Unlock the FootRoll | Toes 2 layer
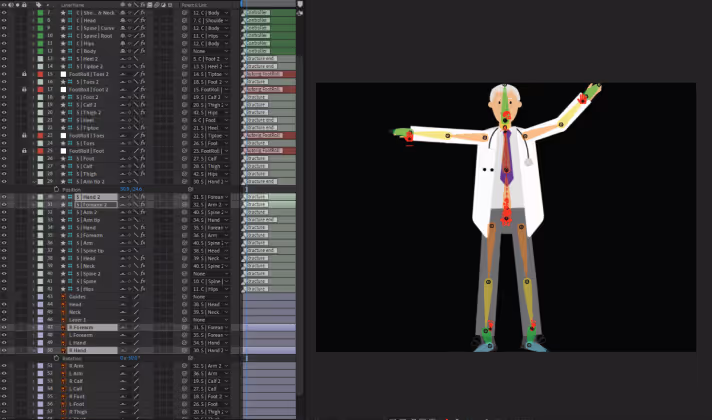This screenshot has width=712, height=420. tap(24, 74)
